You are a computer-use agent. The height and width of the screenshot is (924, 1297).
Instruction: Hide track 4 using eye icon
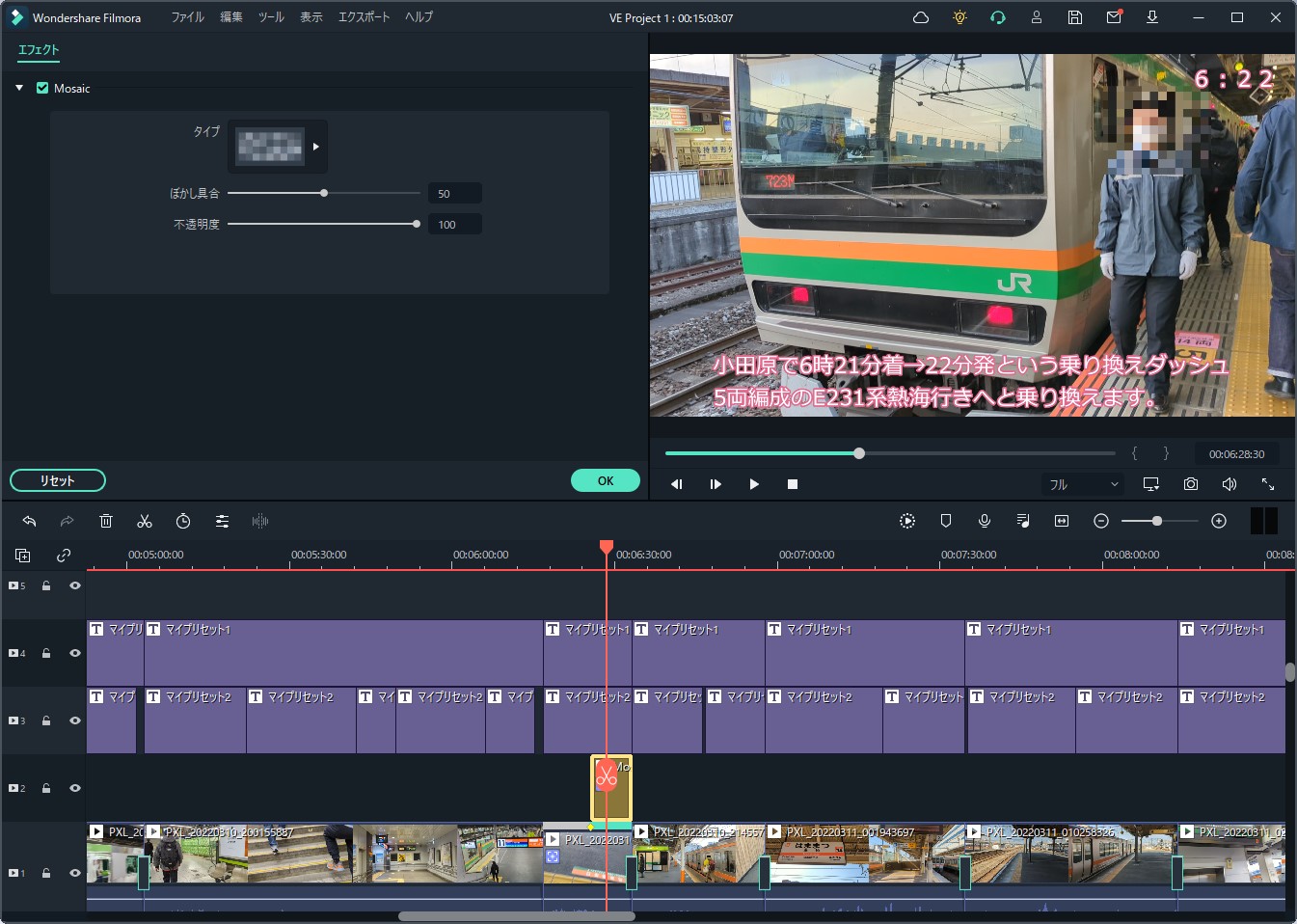tap(74, 653)
